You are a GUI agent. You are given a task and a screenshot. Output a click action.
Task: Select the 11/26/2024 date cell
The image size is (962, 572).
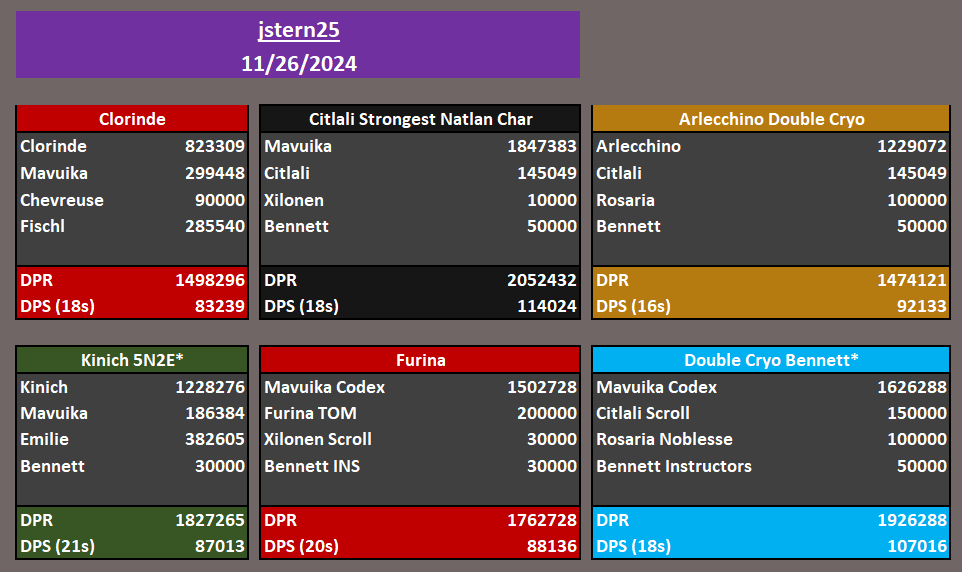298,64
